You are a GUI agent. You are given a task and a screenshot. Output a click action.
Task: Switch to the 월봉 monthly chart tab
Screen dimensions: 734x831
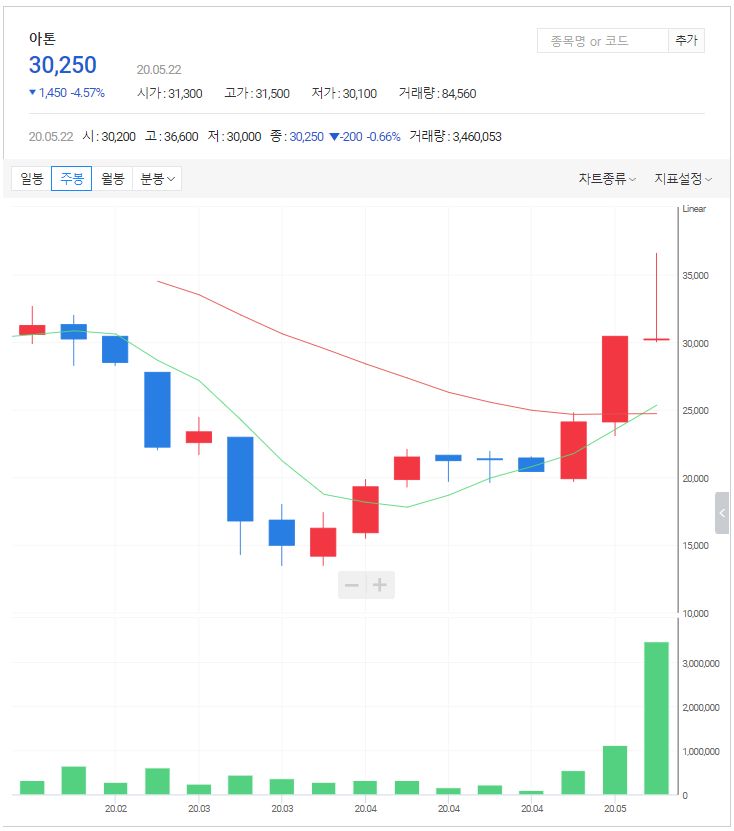(x=112, y=179)
